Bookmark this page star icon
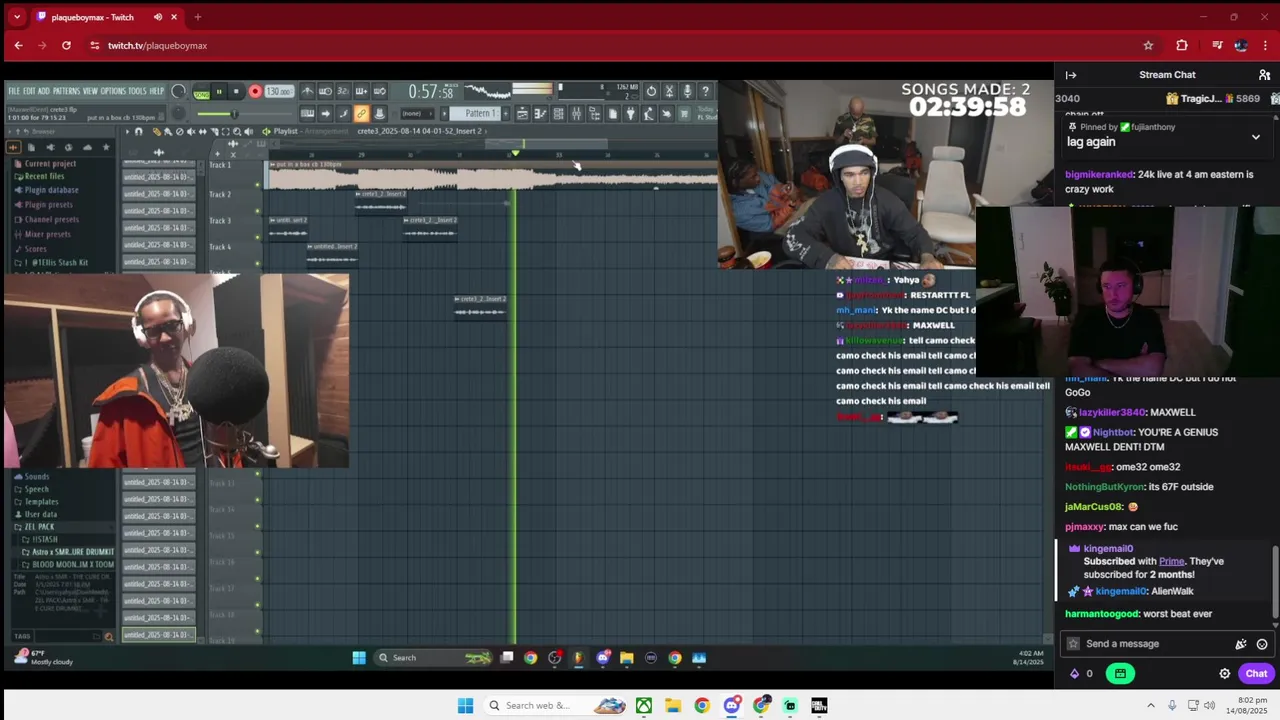The height and width of the screenshot is (720, 1280). [x=1148, y=45]
